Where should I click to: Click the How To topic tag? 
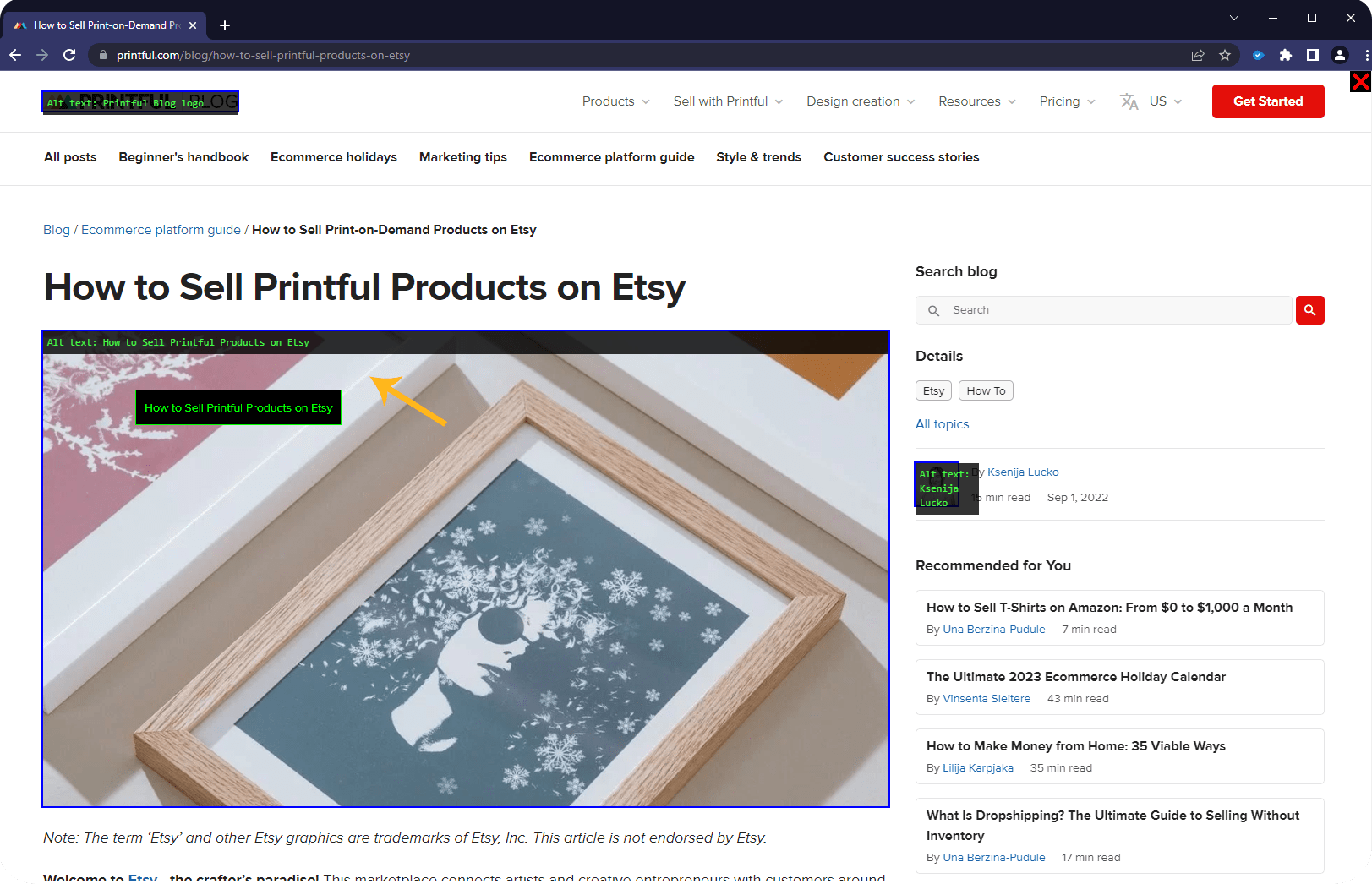click(x=986, y=390)
